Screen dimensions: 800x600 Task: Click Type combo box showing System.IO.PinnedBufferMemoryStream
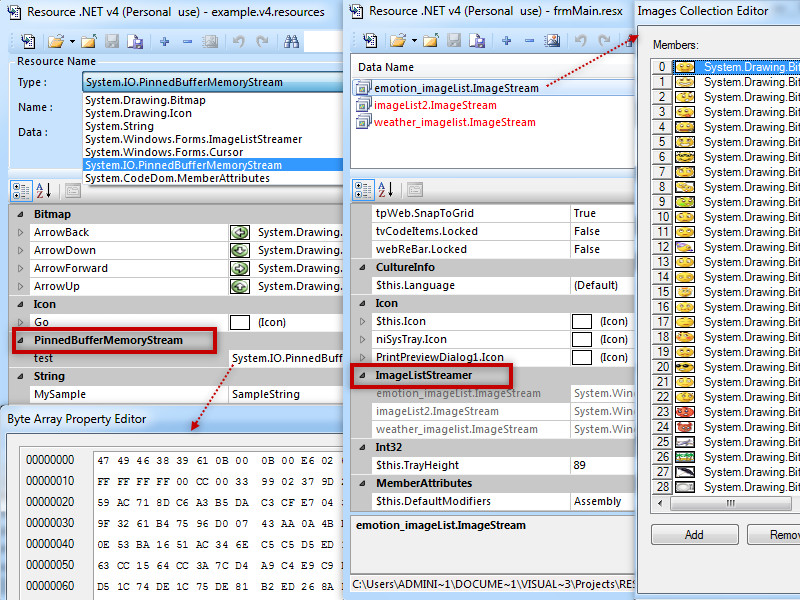pos(212,82)
